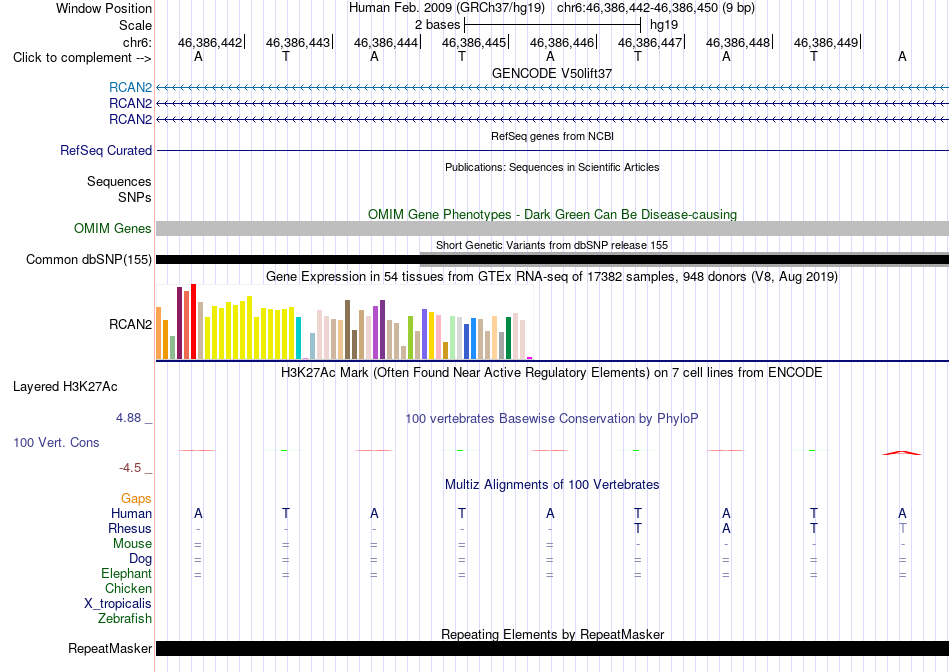Image resolution: width=950 pixels, height=672 pixels.
Task: Select the hg19 label beside scale bar
Action: [x=663, y=25]
